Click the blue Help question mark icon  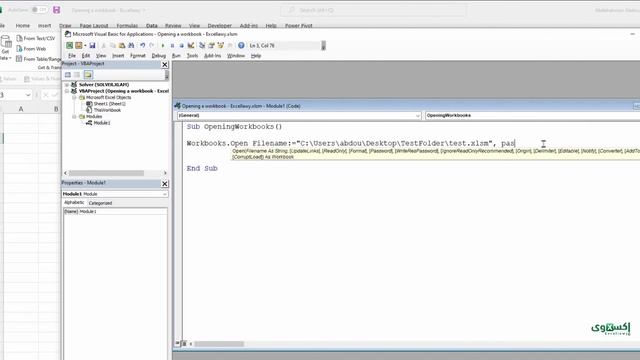(x=241, y=45)
